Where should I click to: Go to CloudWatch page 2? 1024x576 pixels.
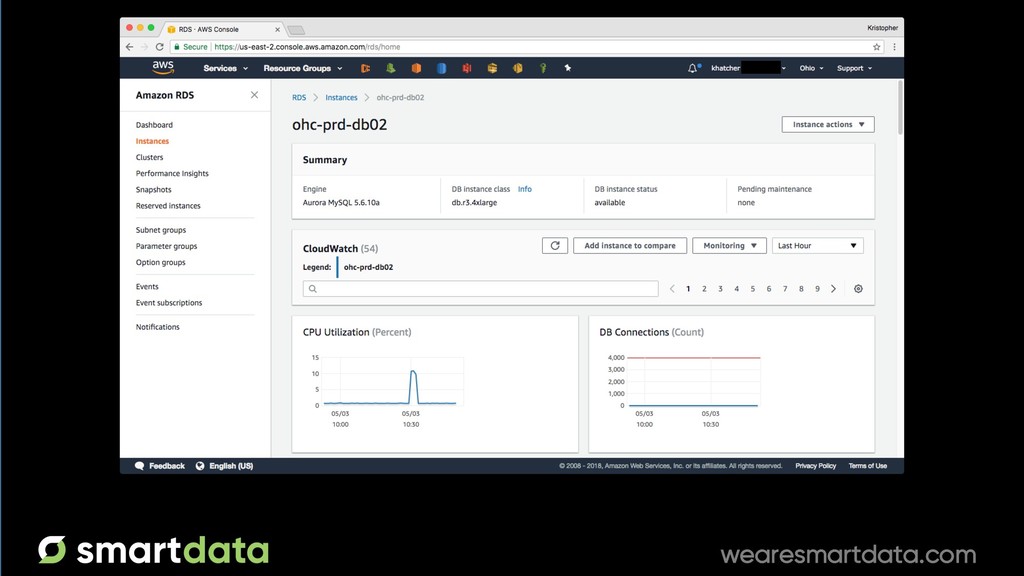click(704, 289)
